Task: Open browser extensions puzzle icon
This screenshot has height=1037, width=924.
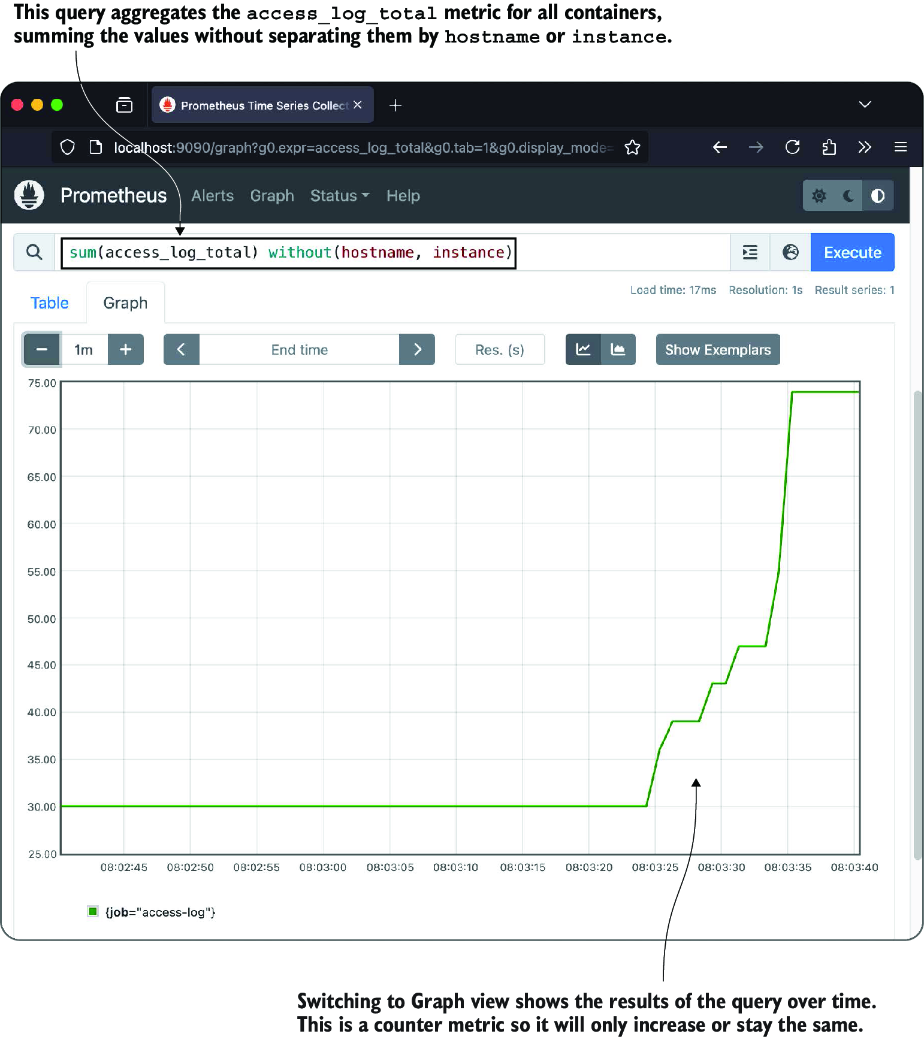Action: (x=829, y=147)
